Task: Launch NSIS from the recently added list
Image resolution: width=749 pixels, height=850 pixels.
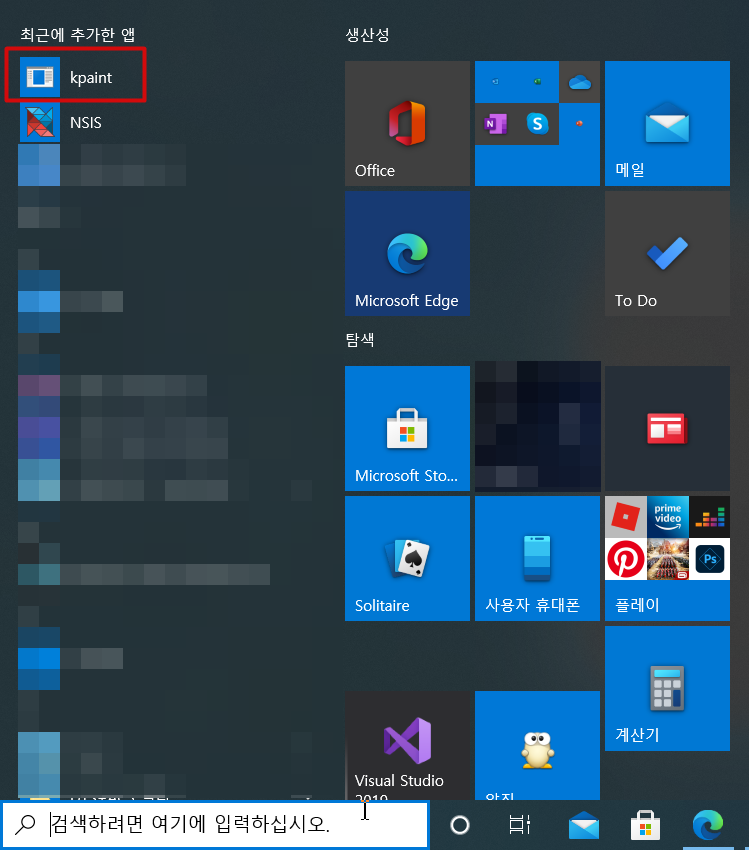Action: pos(76,123)
